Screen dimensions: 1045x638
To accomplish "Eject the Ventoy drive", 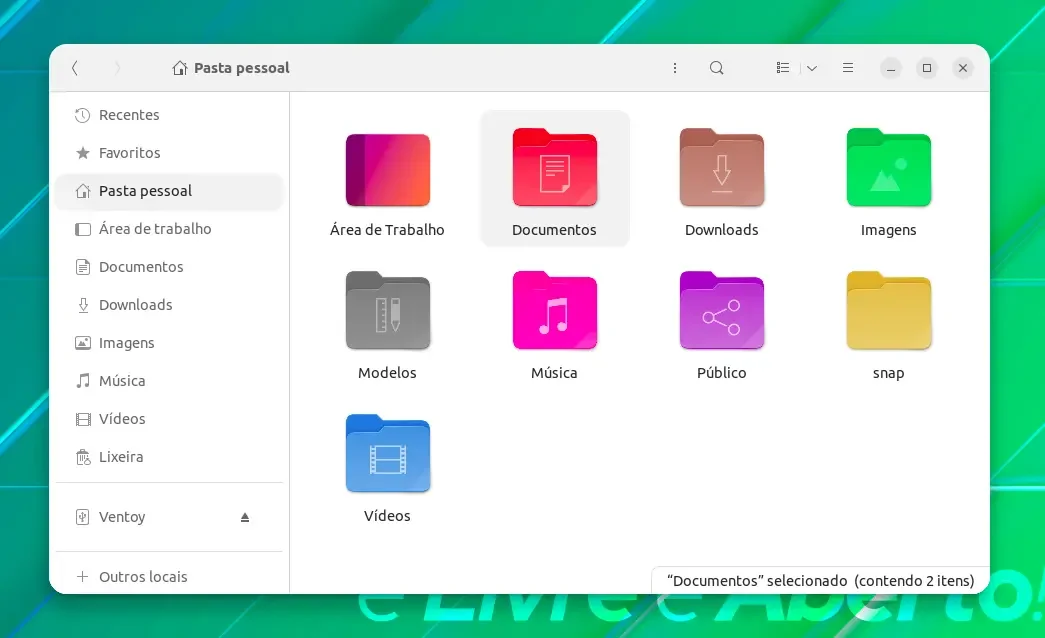I will click(x=245, y=517).
